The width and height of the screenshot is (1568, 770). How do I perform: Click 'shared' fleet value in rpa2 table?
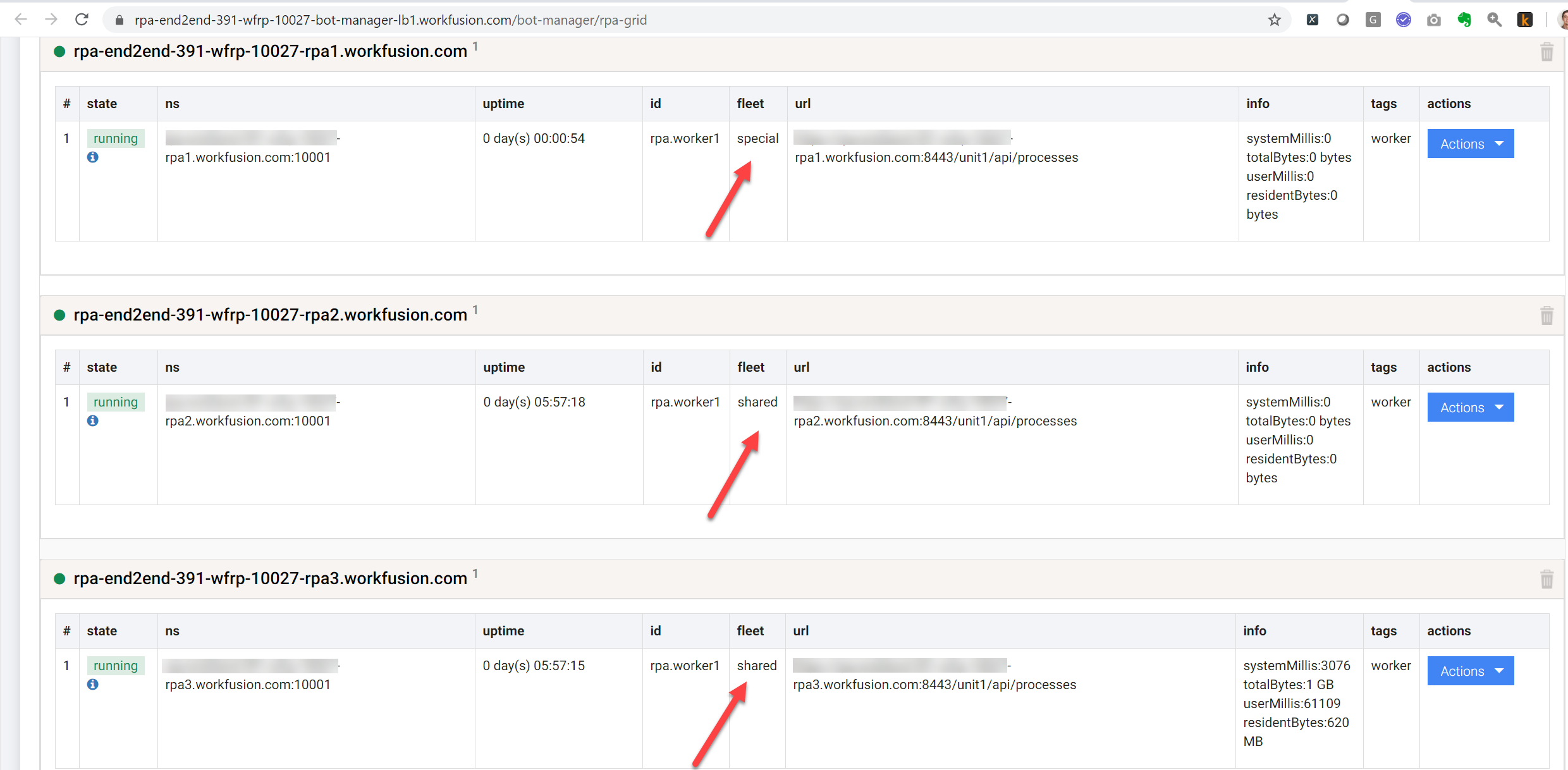[757, 402]
